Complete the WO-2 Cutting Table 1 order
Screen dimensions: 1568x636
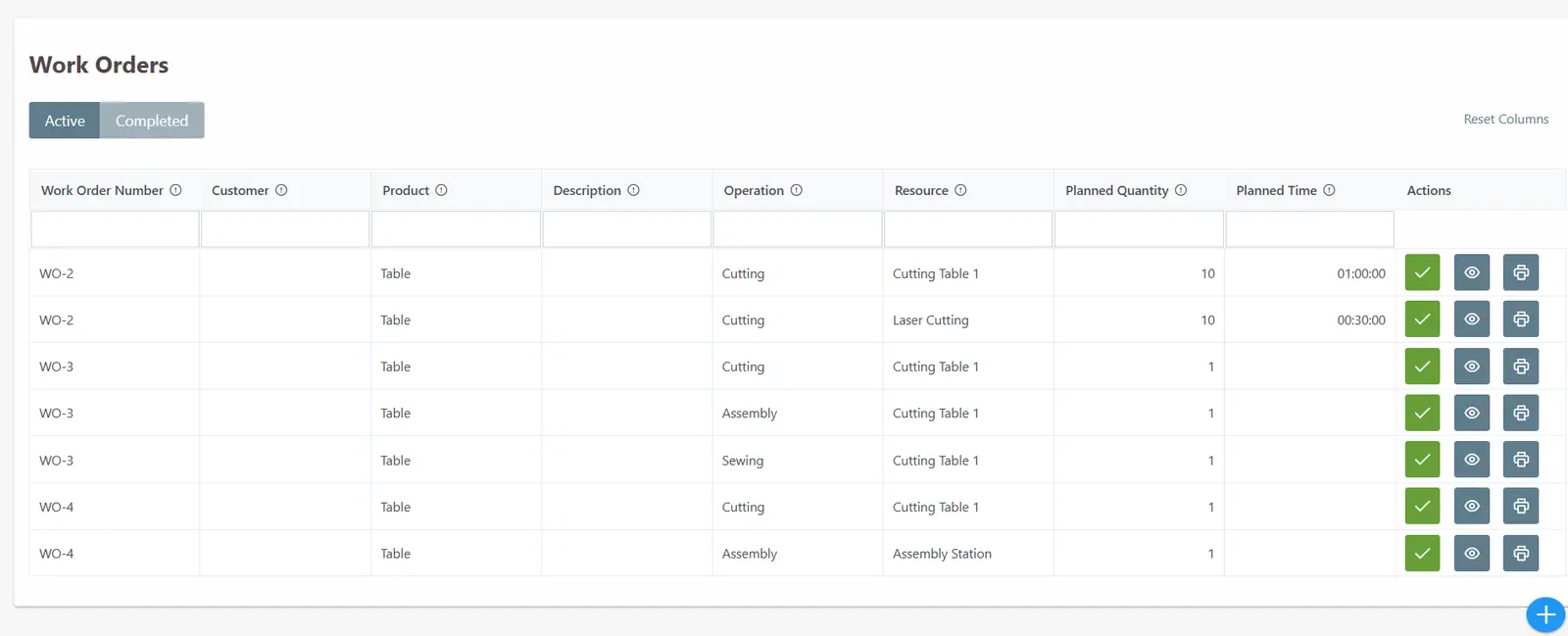(x=1422, y=272)
